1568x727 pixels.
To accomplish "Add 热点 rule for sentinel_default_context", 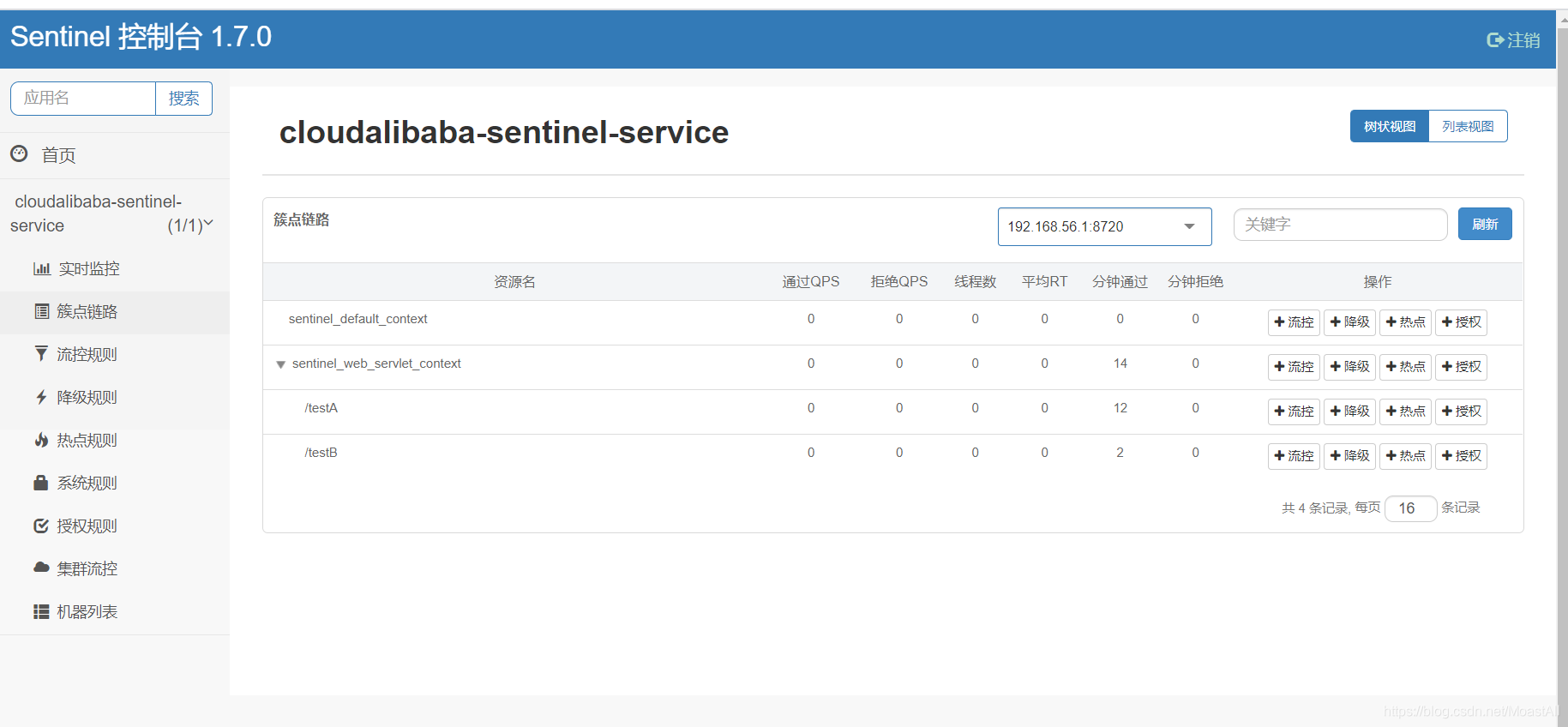I will (1405, 322).
